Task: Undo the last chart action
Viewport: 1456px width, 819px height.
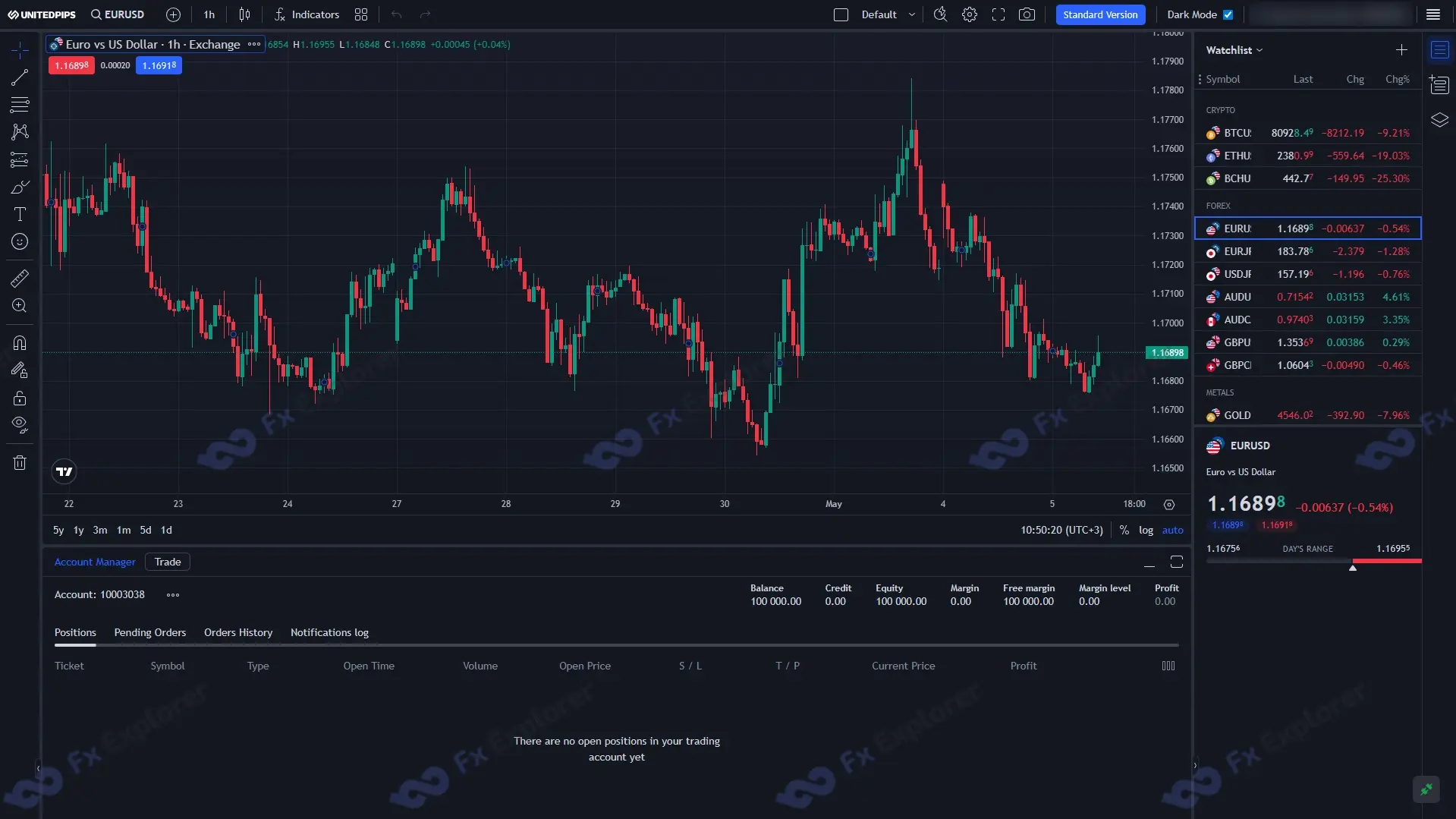Action: click(396, 14)
